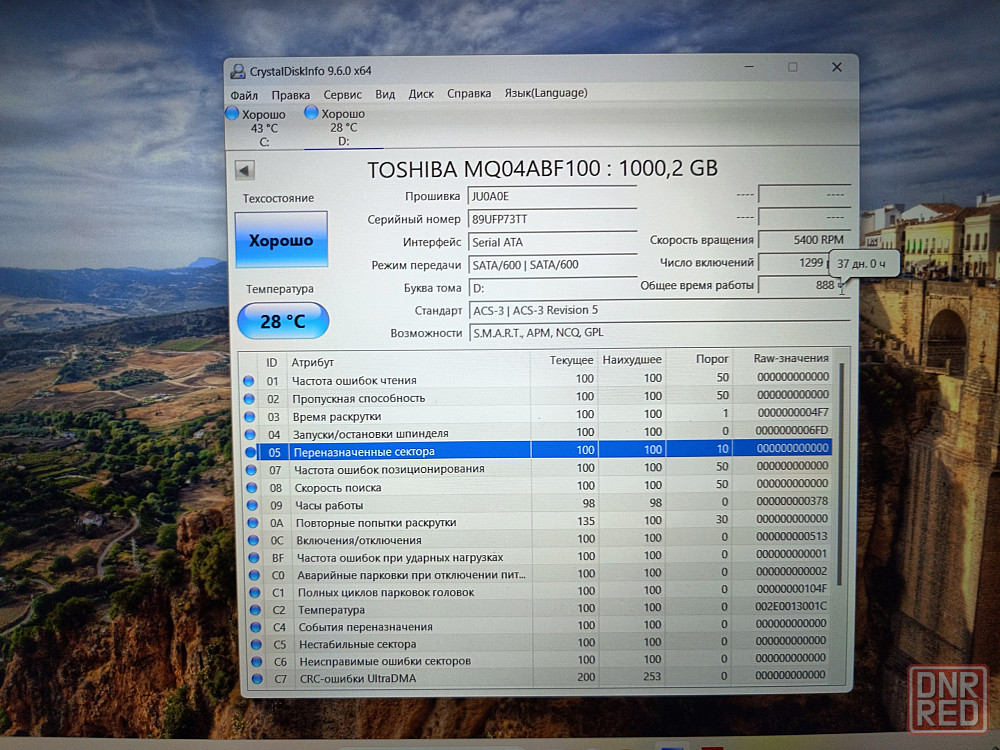Click the previous disk arrow button

coord(245,170)
